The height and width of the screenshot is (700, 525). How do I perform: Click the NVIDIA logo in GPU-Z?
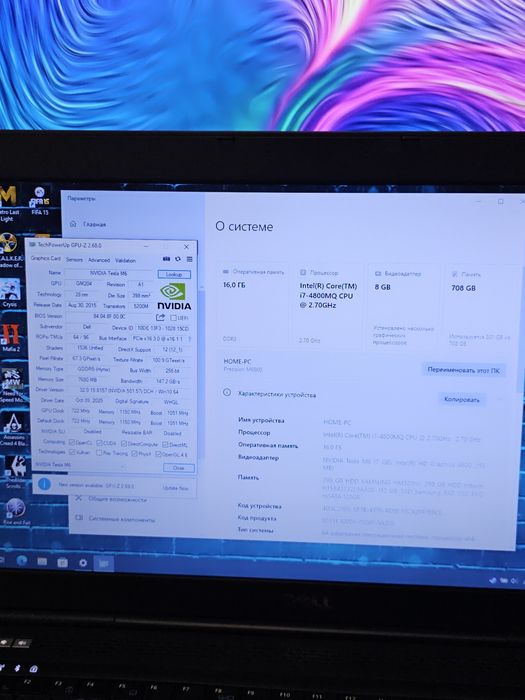click(x=174, y=296)
